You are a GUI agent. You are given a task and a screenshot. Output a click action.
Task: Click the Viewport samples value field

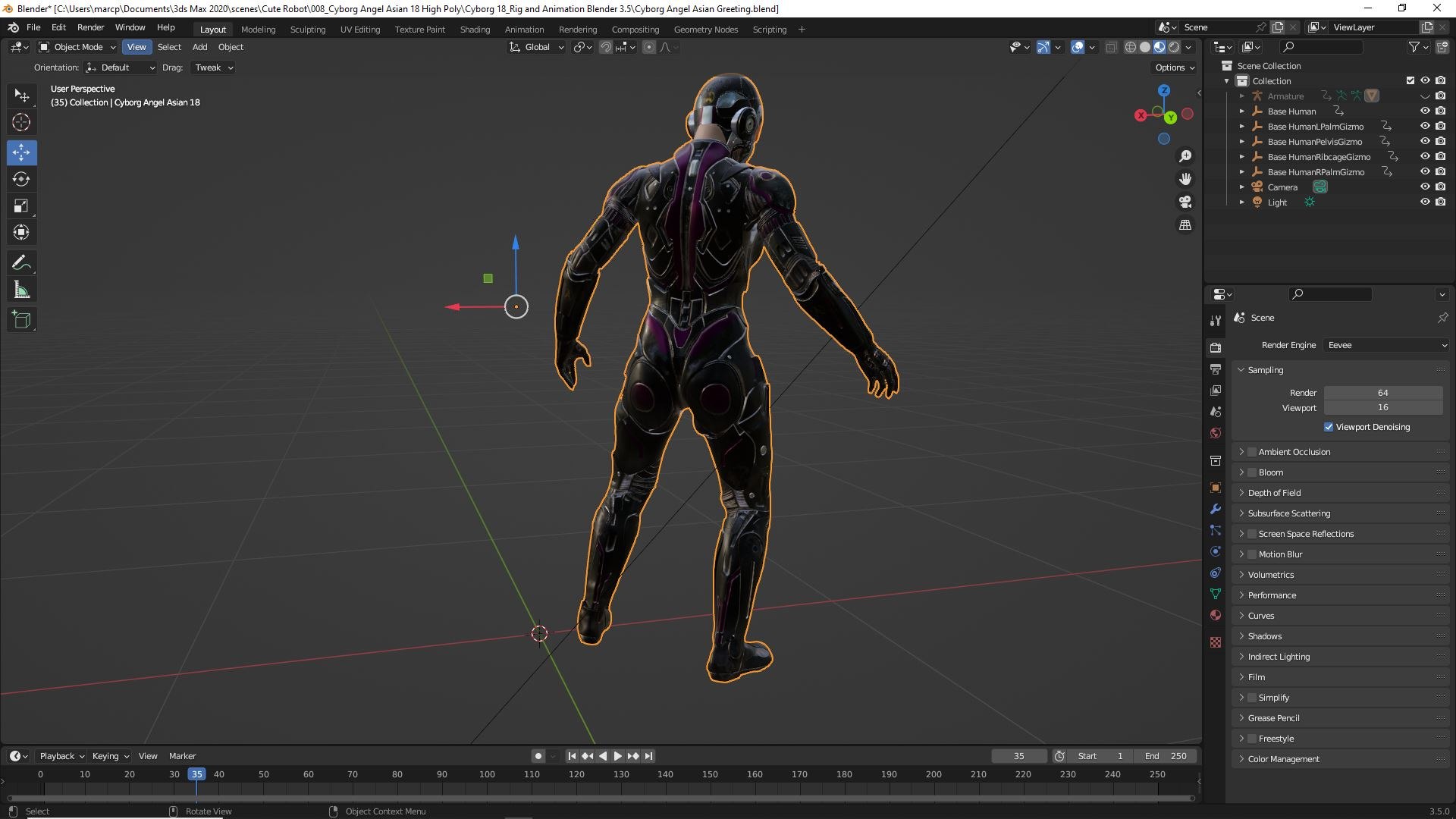(x=1383, y=407)
